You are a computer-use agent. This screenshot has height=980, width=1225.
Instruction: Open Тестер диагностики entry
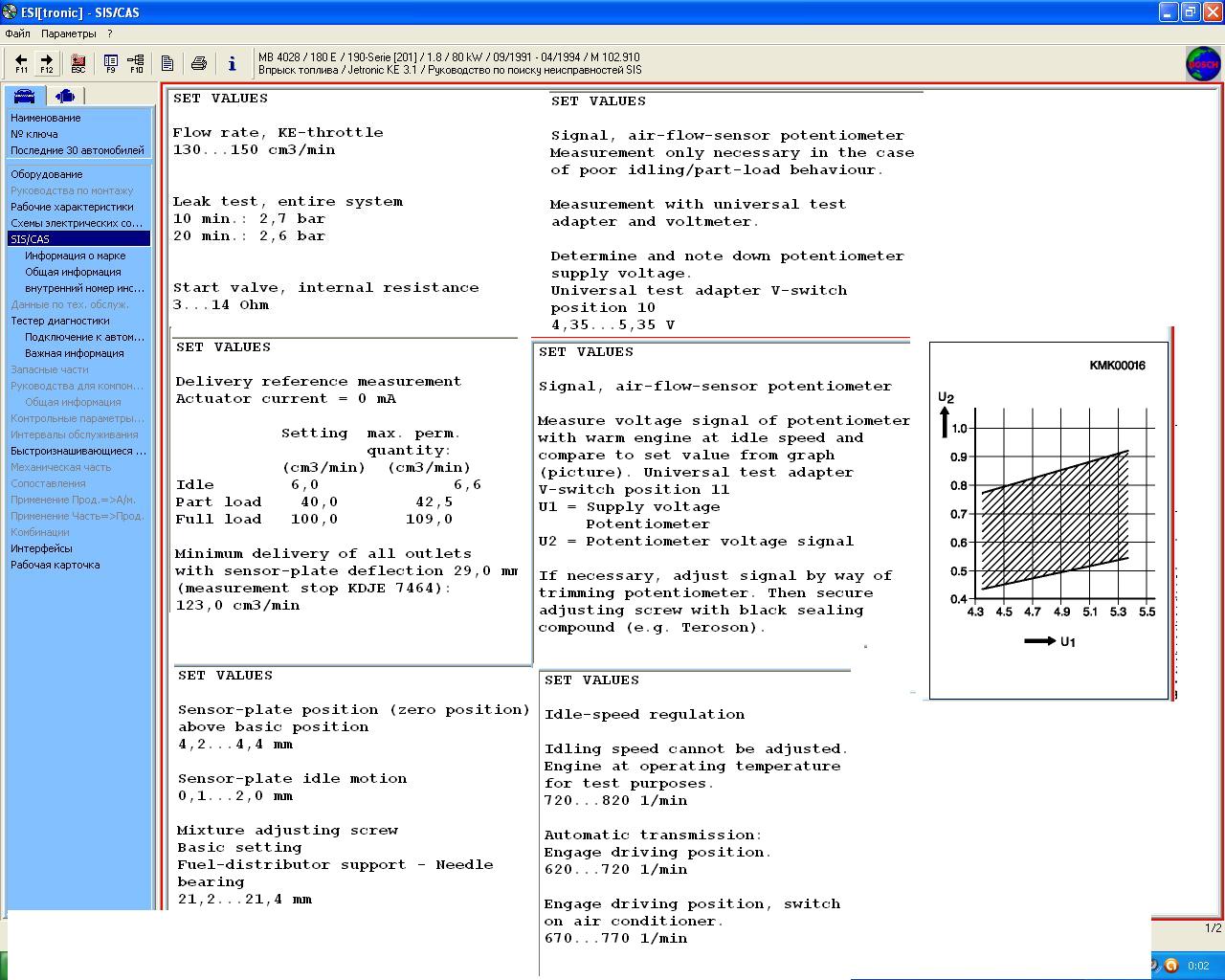59,321
